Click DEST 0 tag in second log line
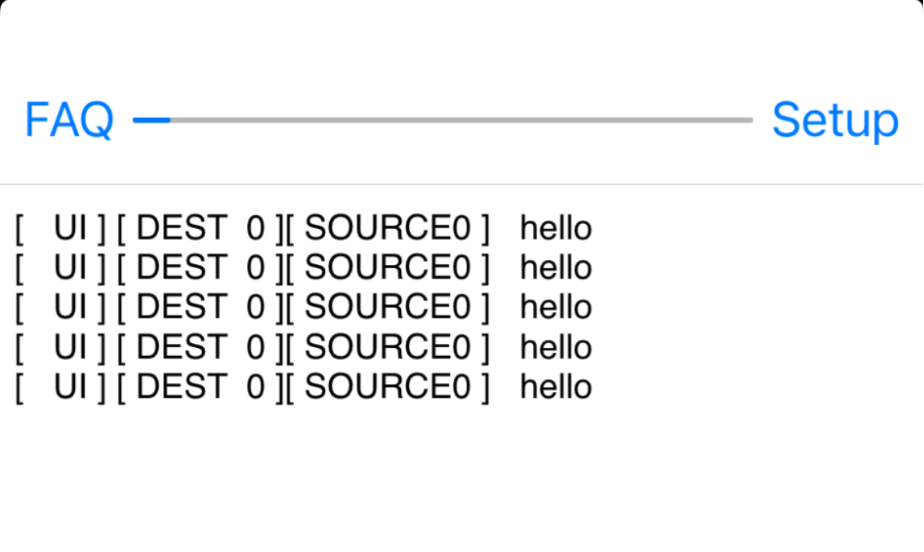The height and width of the screenshot is (552, 924). tap(200, 268)
